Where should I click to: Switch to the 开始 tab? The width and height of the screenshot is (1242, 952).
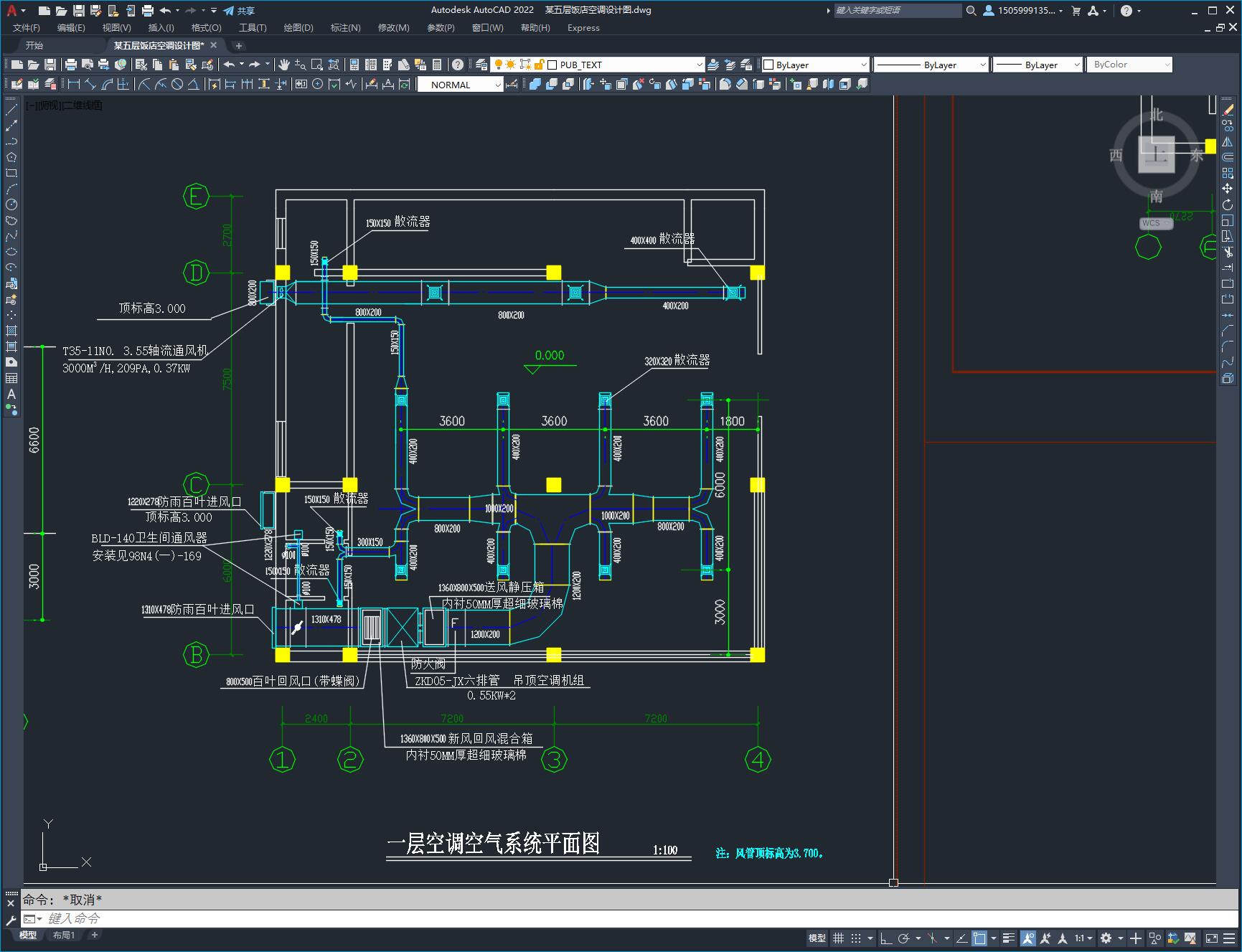pos(34,45)
